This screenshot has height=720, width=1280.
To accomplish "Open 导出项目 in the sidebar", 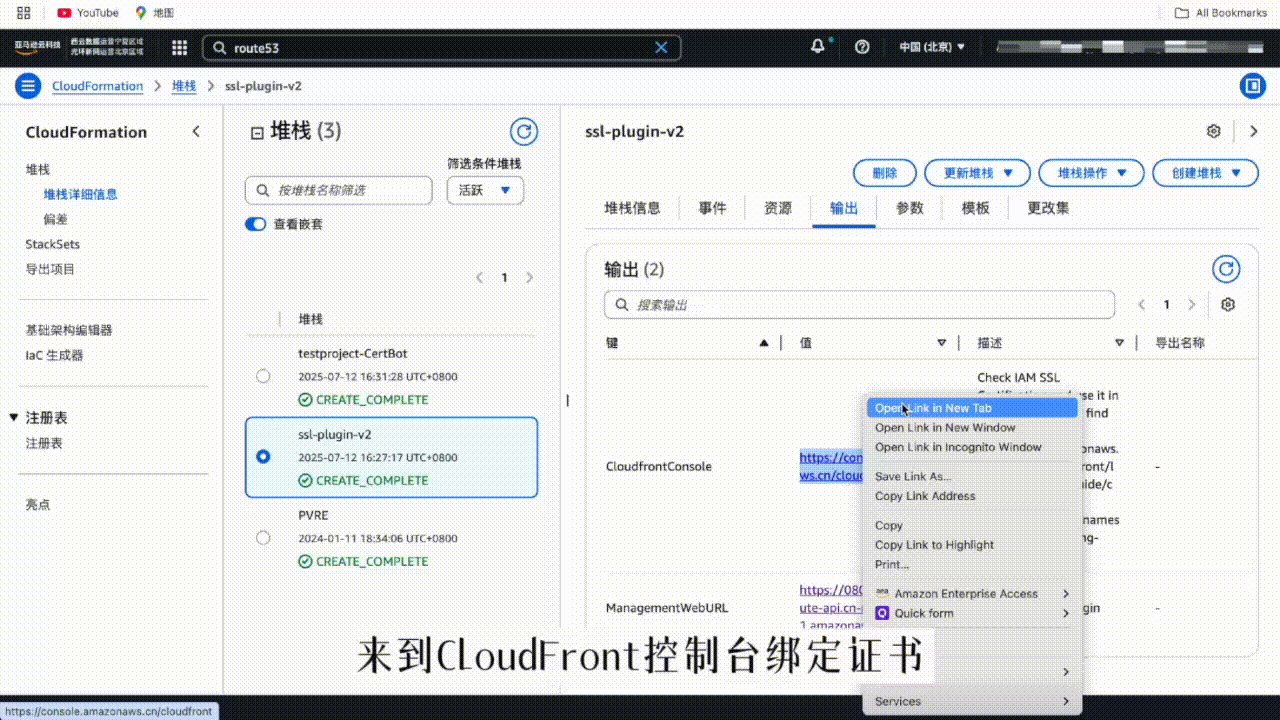I will [x=50, y=269].
